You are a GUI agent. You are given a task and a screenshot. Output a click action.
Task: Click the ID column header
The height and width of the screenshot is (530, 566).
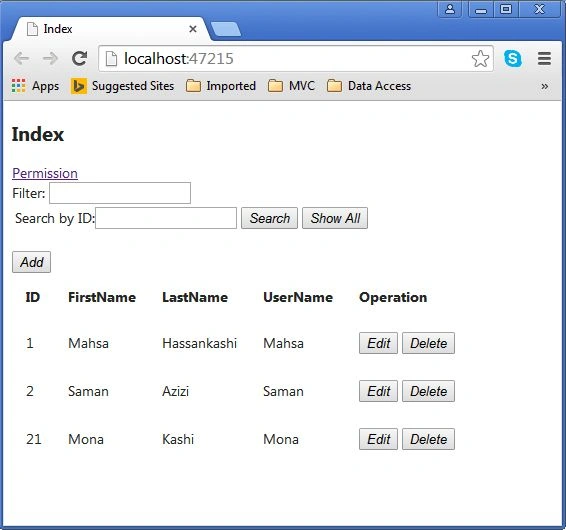[32, 297]
